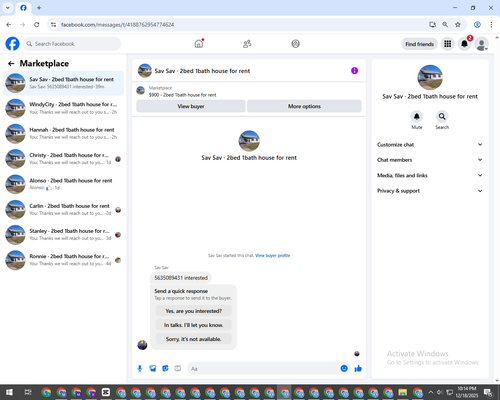Click the $900 2bed 1bath listing link

click(183, 95)
